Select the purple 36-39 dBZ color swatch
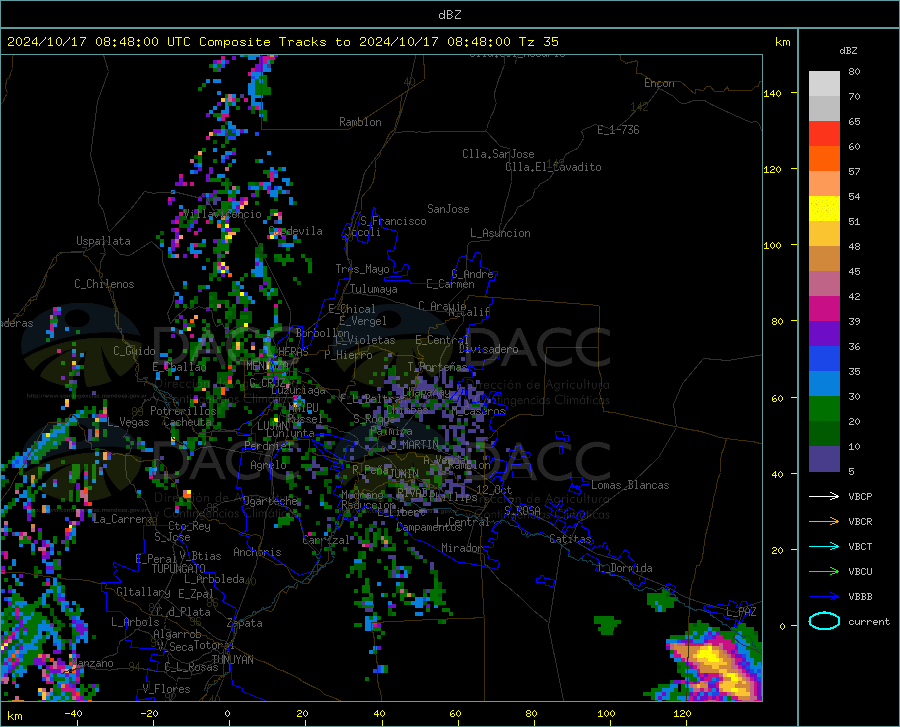The height and width of the screenshot is (727, 900). [824, 334]
